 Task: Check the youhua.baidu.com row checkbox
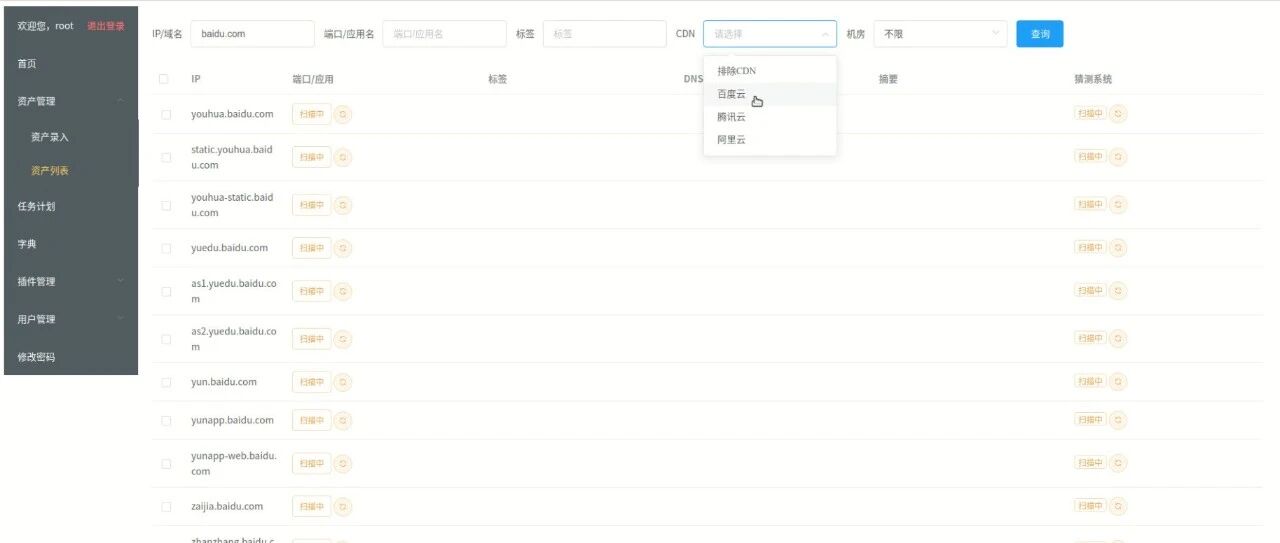point(166,114)
